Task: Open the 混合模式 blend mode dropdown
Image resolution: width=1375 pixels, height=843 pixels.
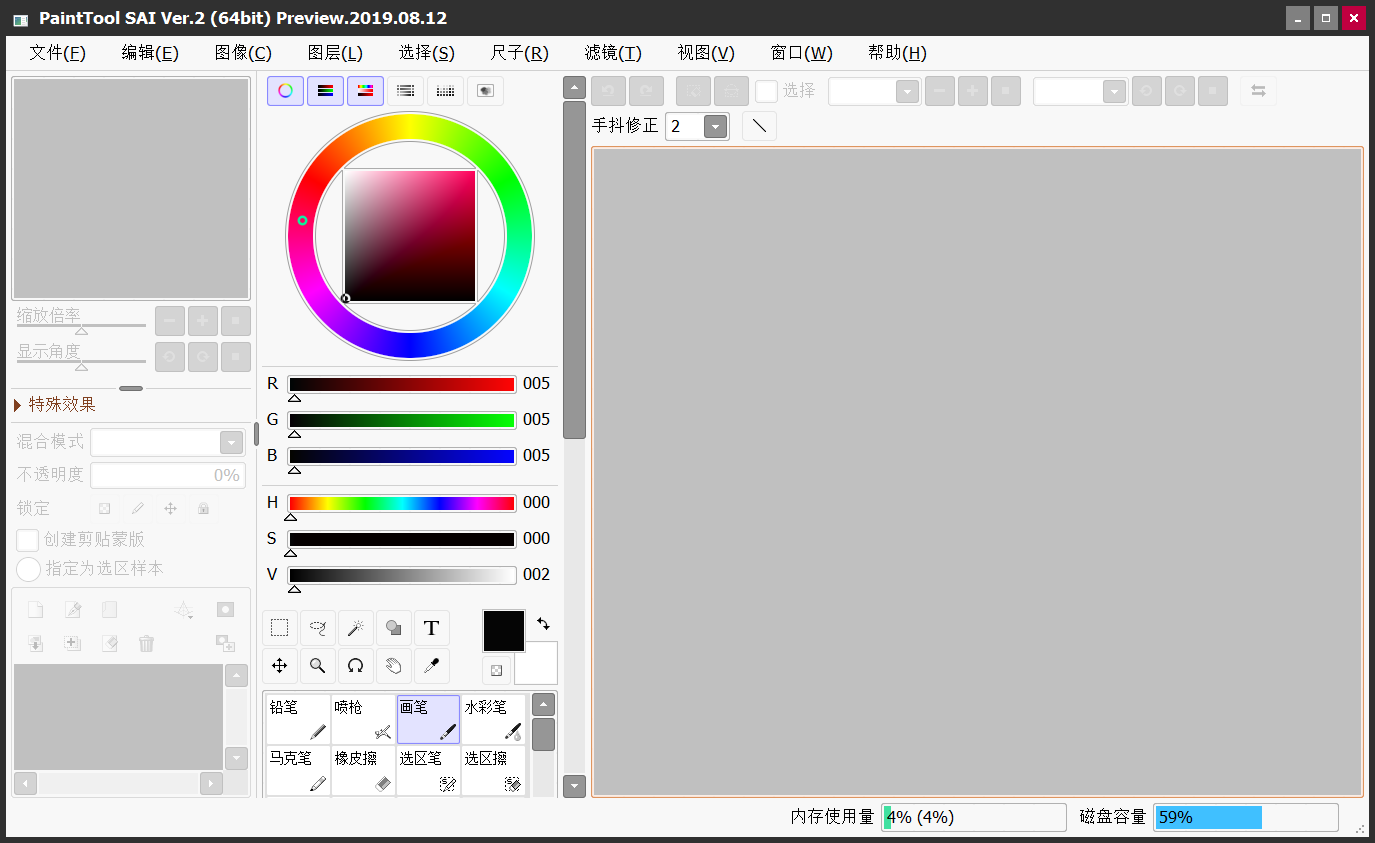Action: [x=231, y=443]
